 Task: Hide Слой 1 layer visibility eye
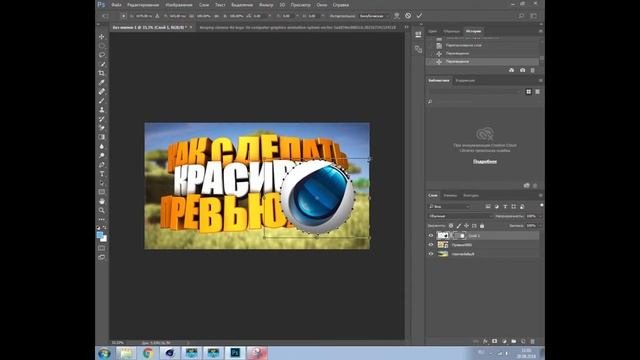pyautogui.click(x=431, y=236)
